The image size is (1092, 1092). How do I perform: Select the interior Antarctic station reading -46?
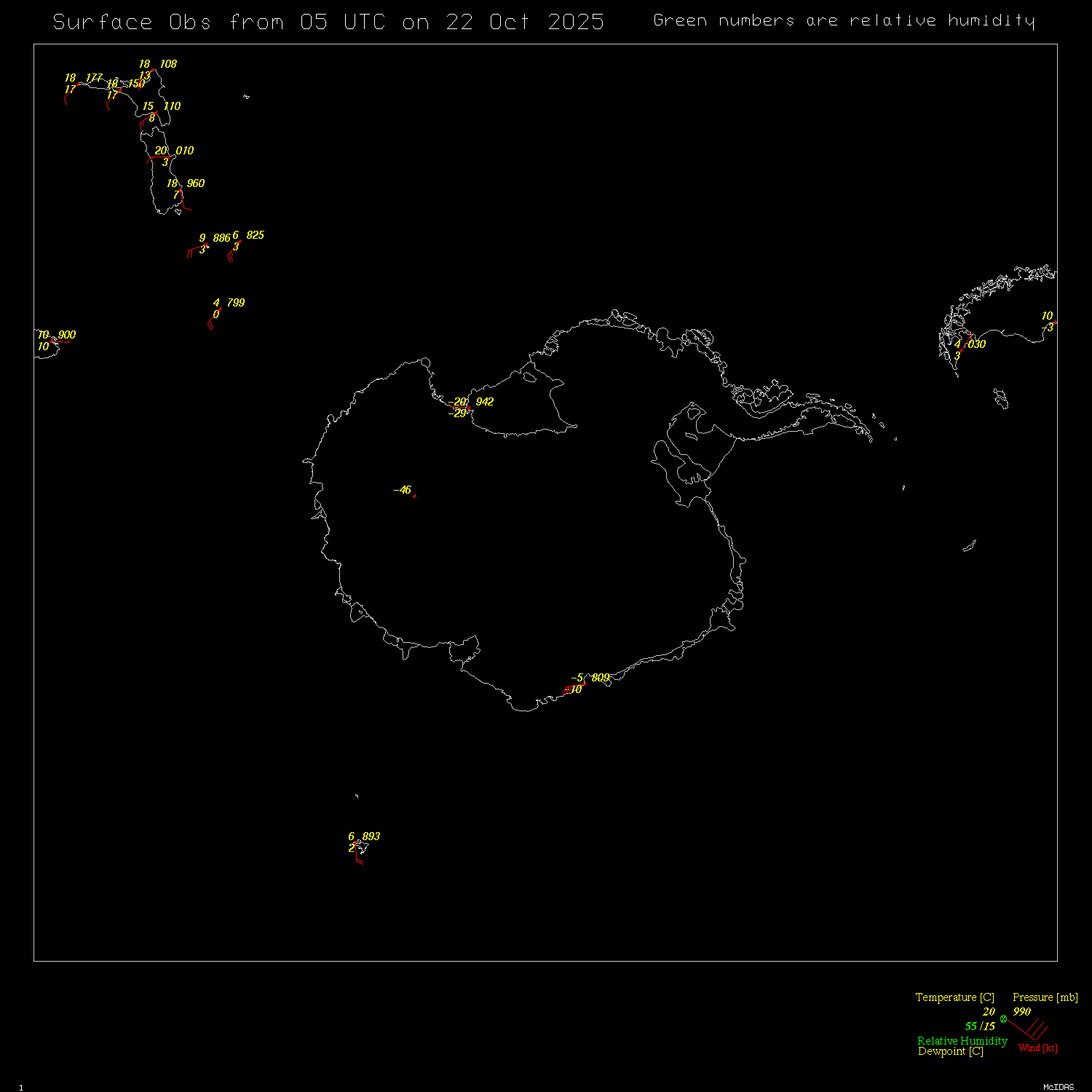coord(414,495)
